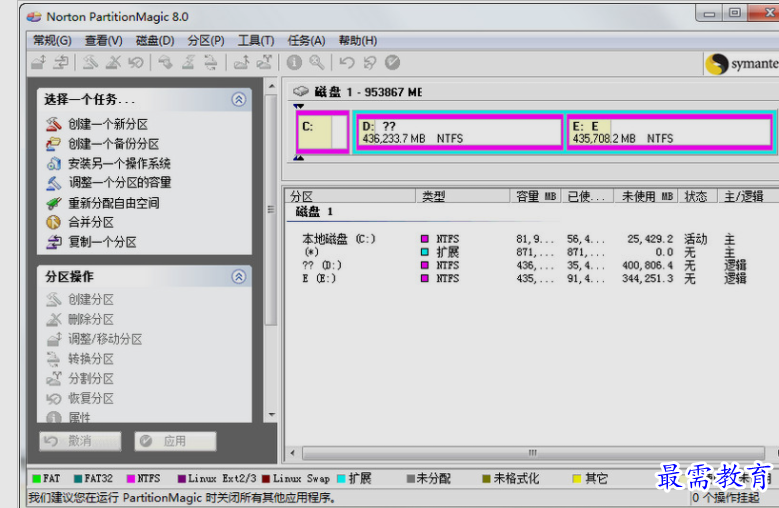779x508 pixels.
Task: Click the 复制一个分区 task icon
Action: pyautogui.click(x=53, y=242)
